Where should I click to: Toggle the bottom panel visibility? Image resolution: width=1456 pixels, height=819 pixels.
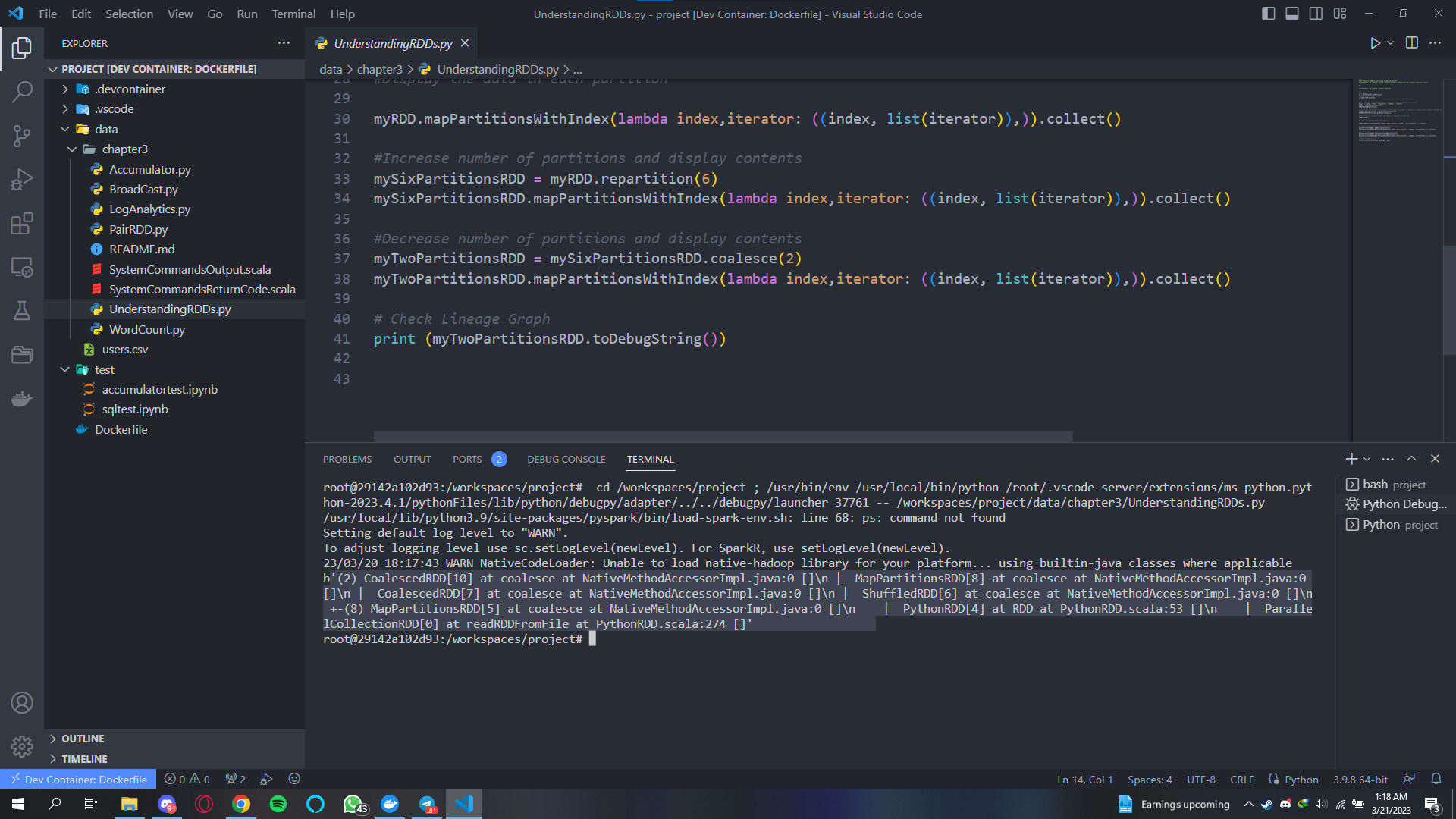point(1292,14)
